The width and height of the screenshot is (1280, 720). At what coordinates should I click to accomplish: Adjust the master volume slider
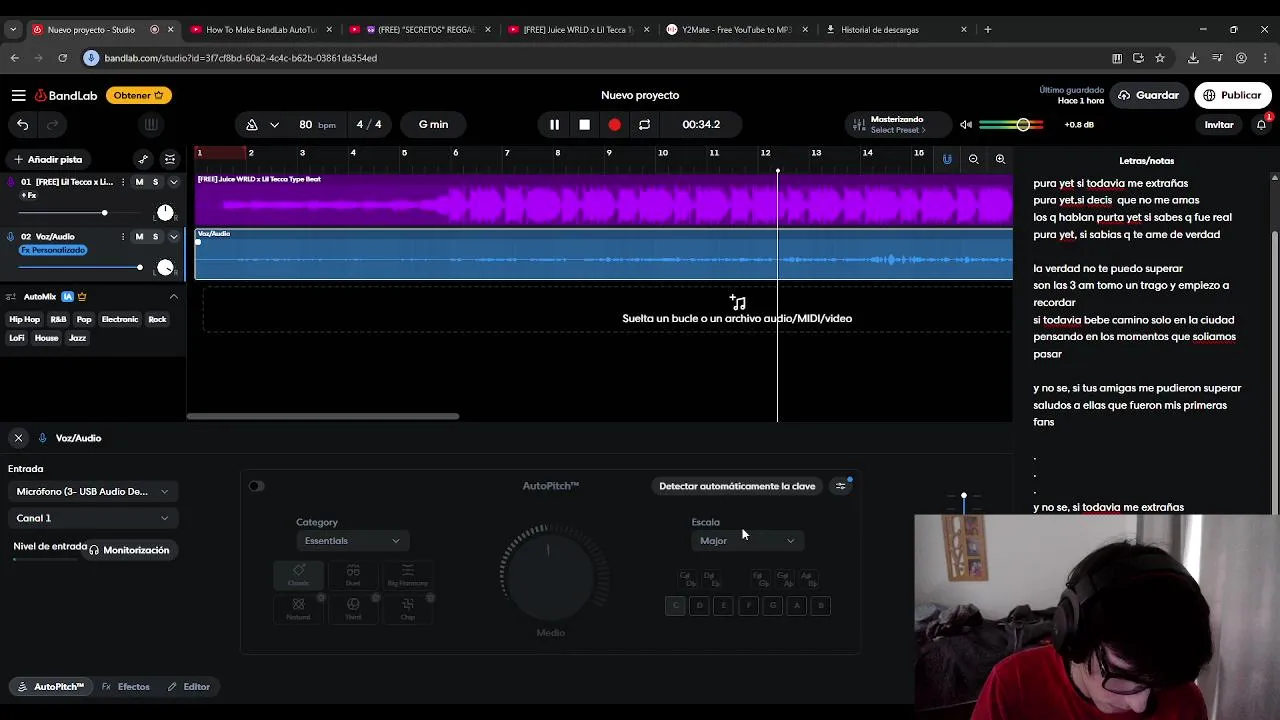pos(1011,125)
